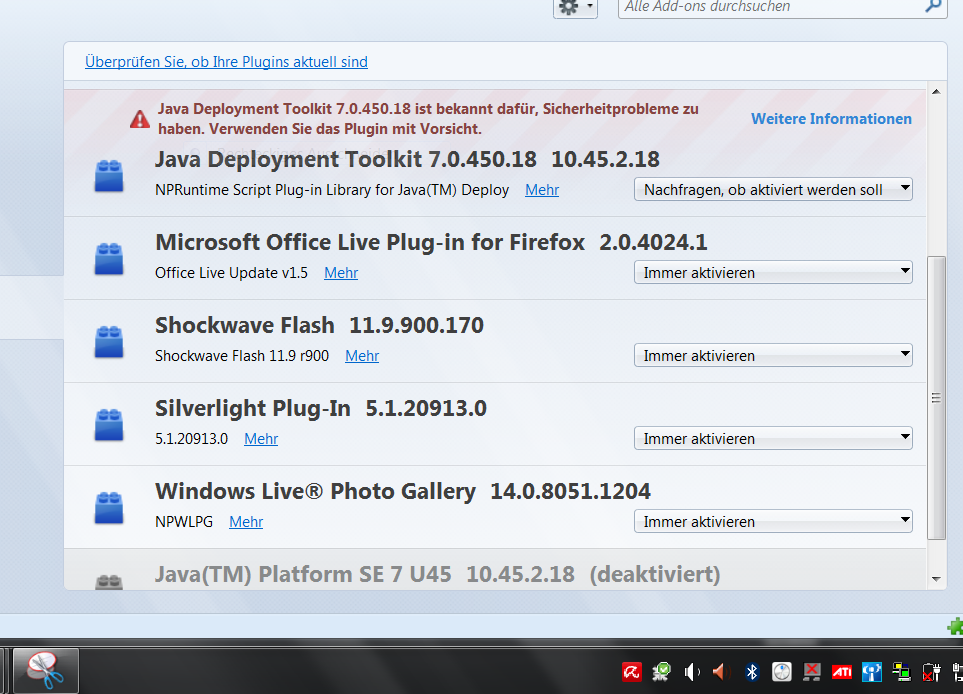Click the 'NPWLPG' description text
Viewport: 963px width, 694px height.
pos(184,521)
